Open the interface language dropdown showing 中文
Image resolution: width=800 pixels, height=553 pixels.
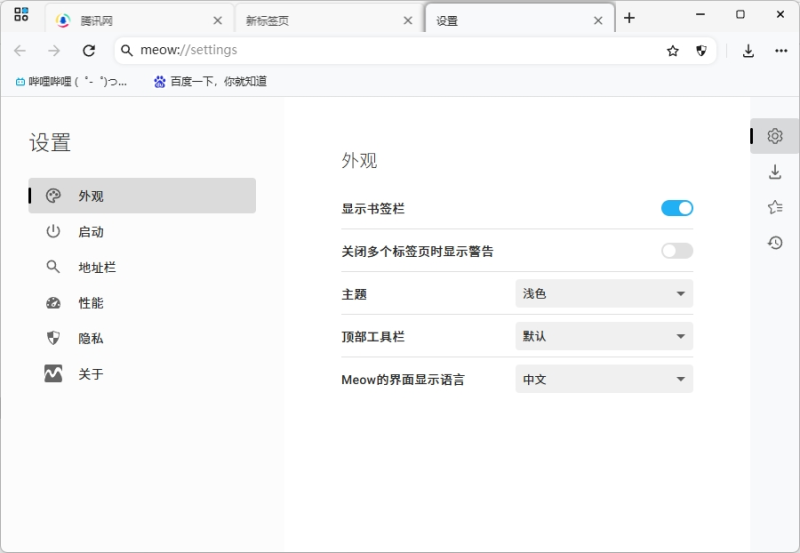click(x=604, y=380)
